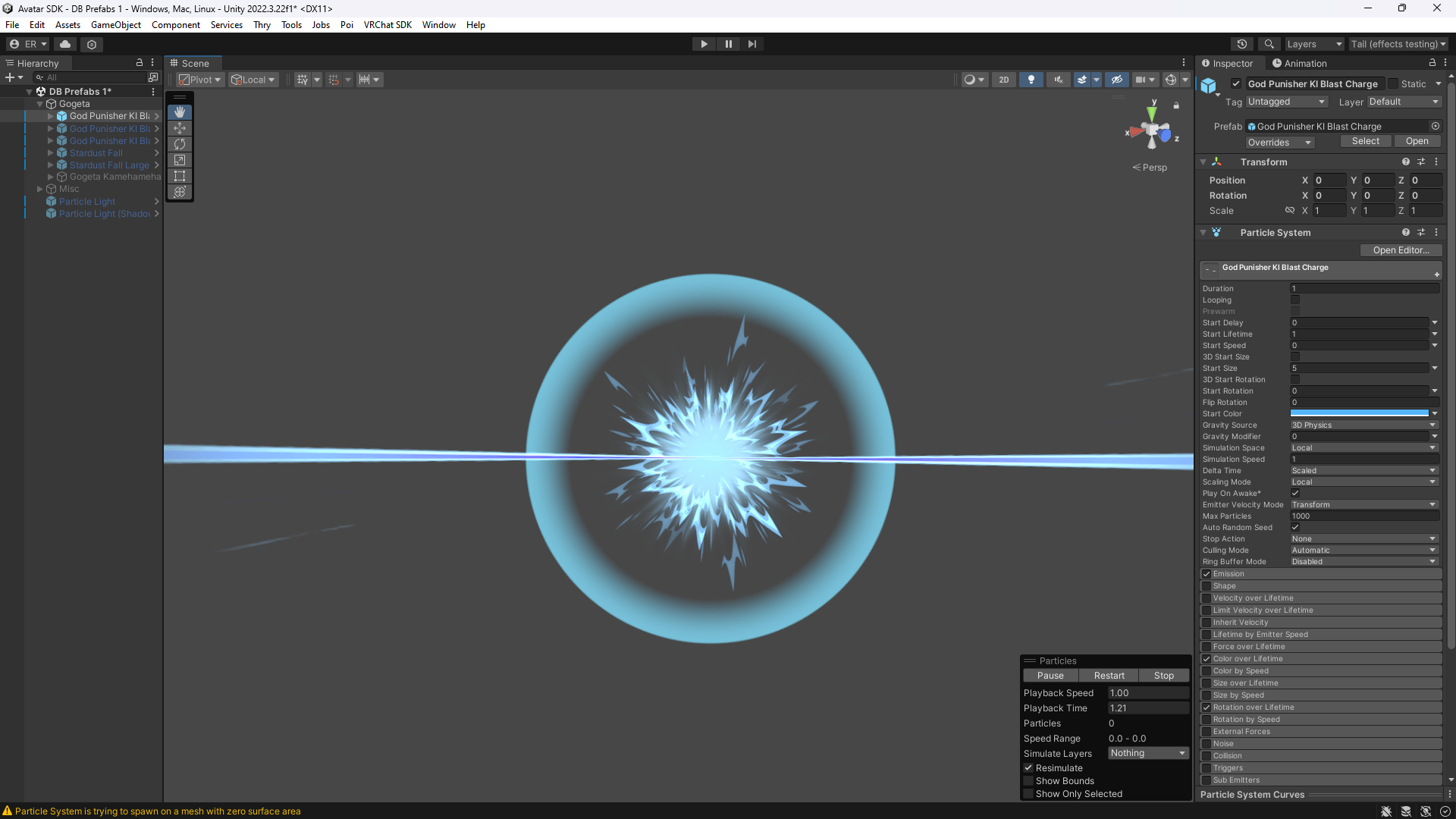Open the Undo History icon
Viewport: 1456px width, 819px height.
[1242, 44]
